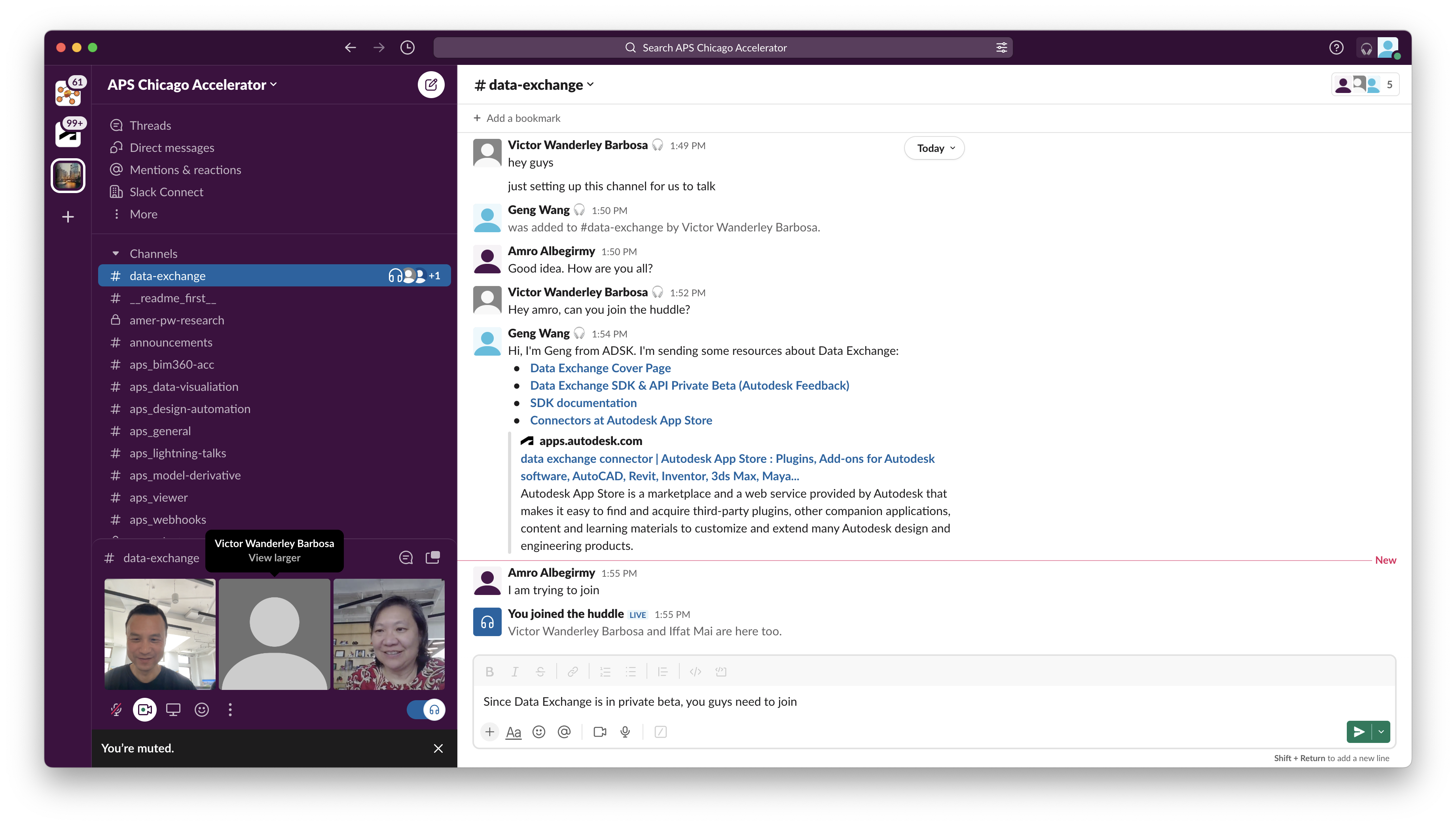
Task: Open the emoji picker in composer
Action: pyautogui.click(x=538, y=732)
